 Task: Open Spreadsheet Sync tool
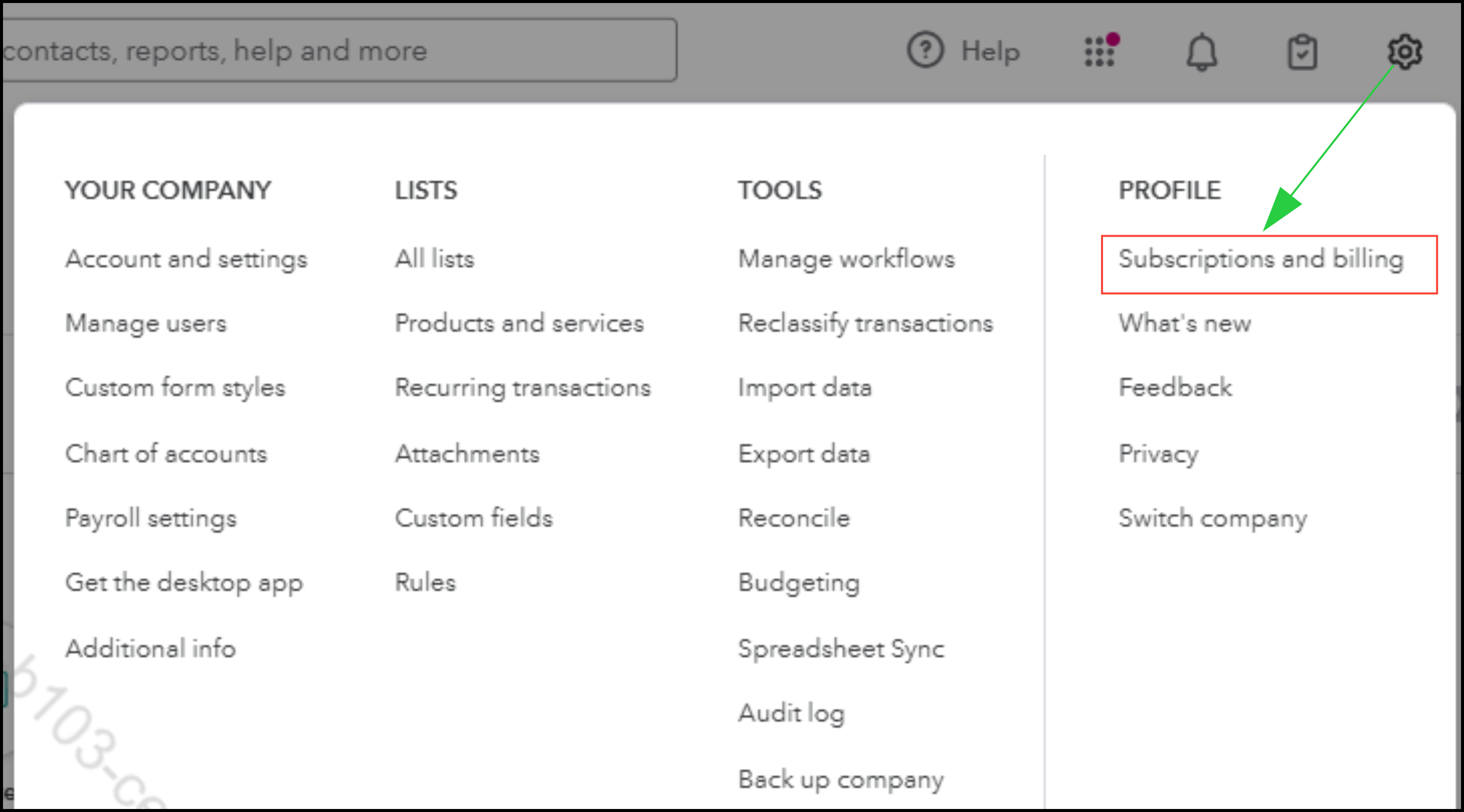[841, 649]
